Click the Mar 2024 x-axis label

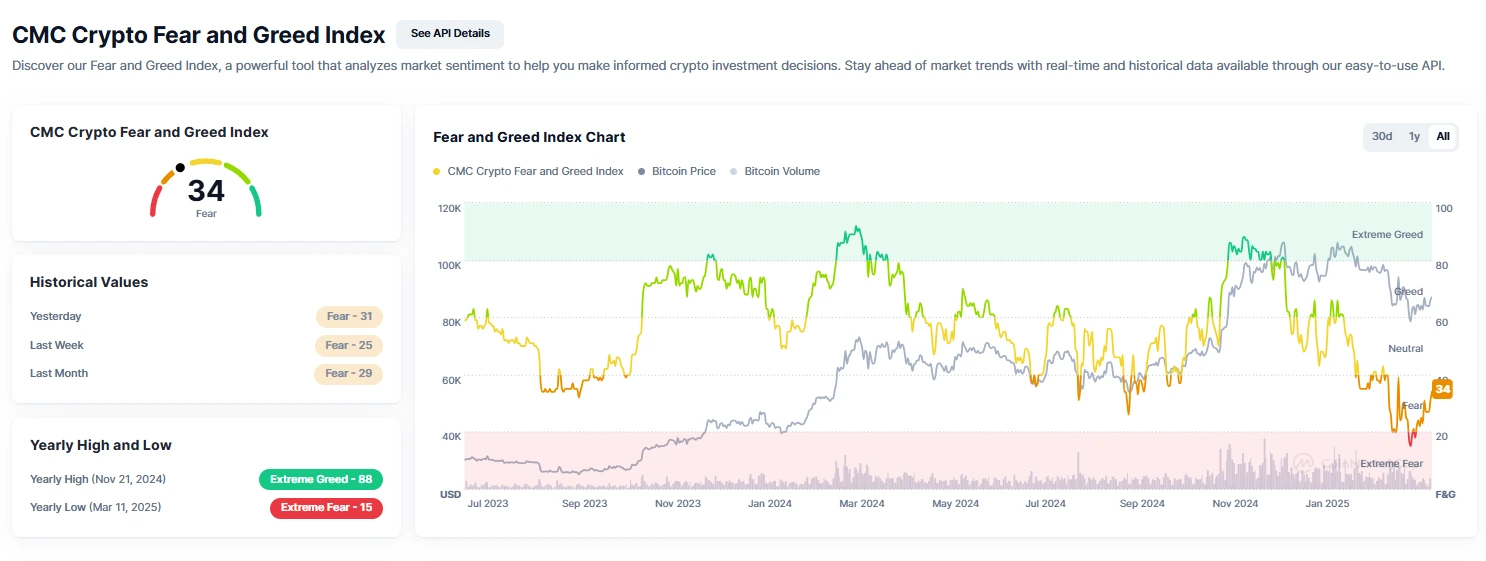[861, 504]
